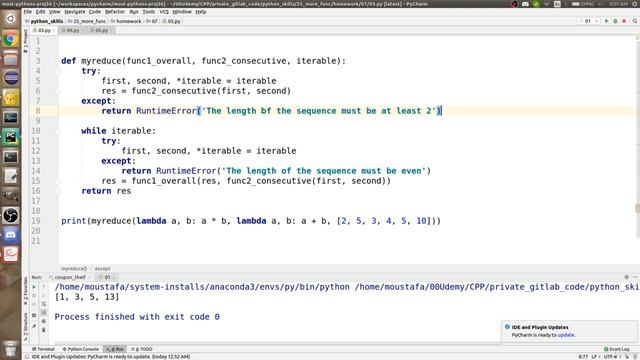Click the green checkmark tray icon
This screenshot has height=360, width=640.
point(536,4)
